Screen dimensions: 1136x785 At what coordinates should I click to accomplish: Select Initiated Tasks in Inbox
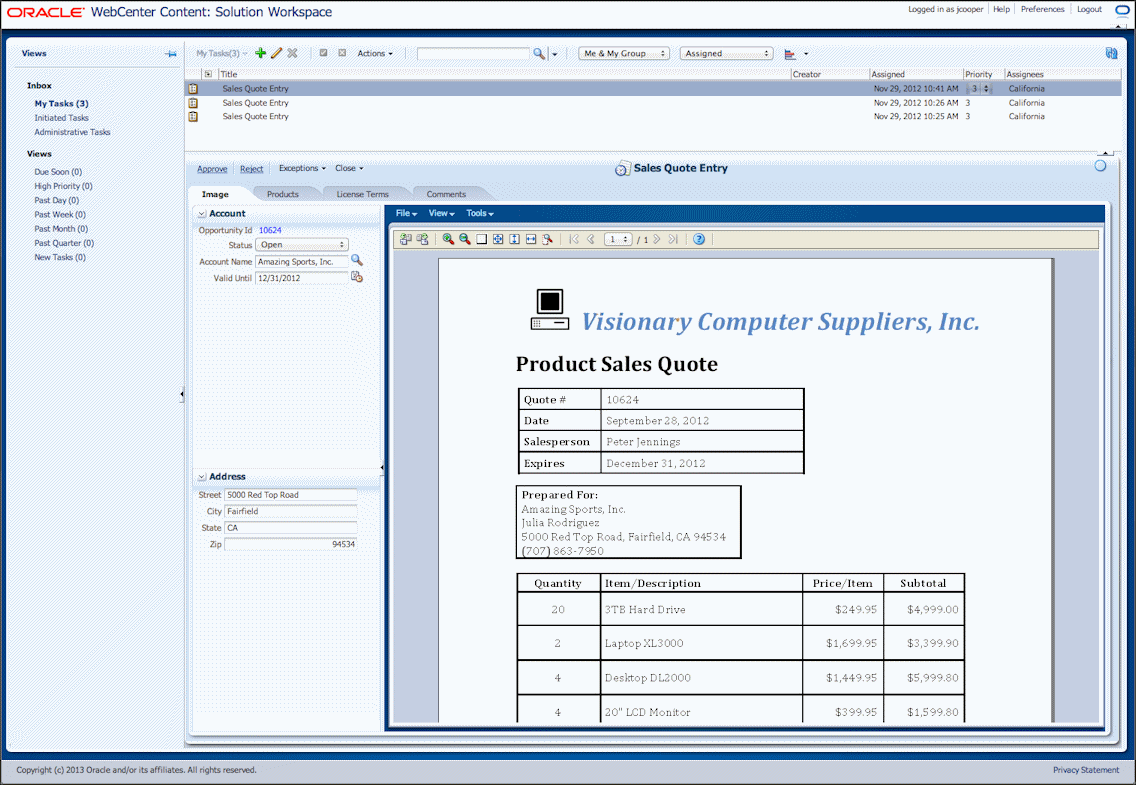pos(62,118)
